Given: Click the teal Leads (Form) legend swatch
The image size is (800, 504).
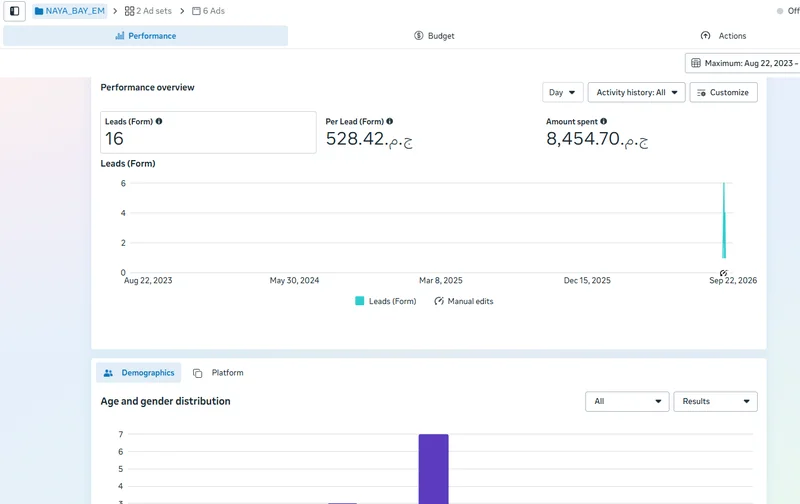Looking at the screenshot, I should [360, 301].
